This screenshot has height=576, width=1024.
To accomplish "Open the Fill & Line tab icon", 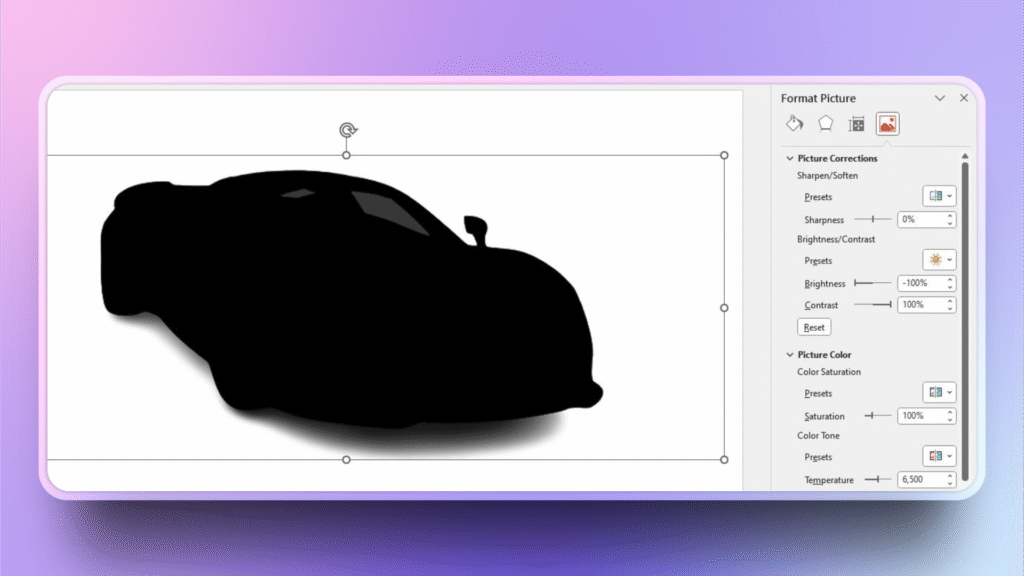I will (x=794, y=124).
